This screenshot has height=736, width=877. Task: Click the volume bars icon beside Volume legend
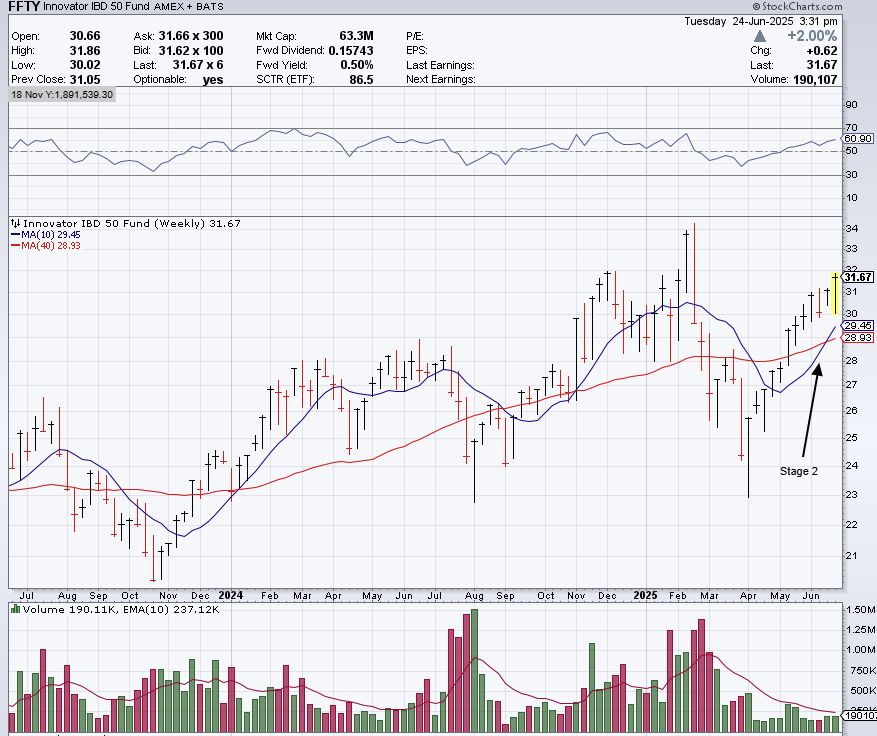pos(15,609)
